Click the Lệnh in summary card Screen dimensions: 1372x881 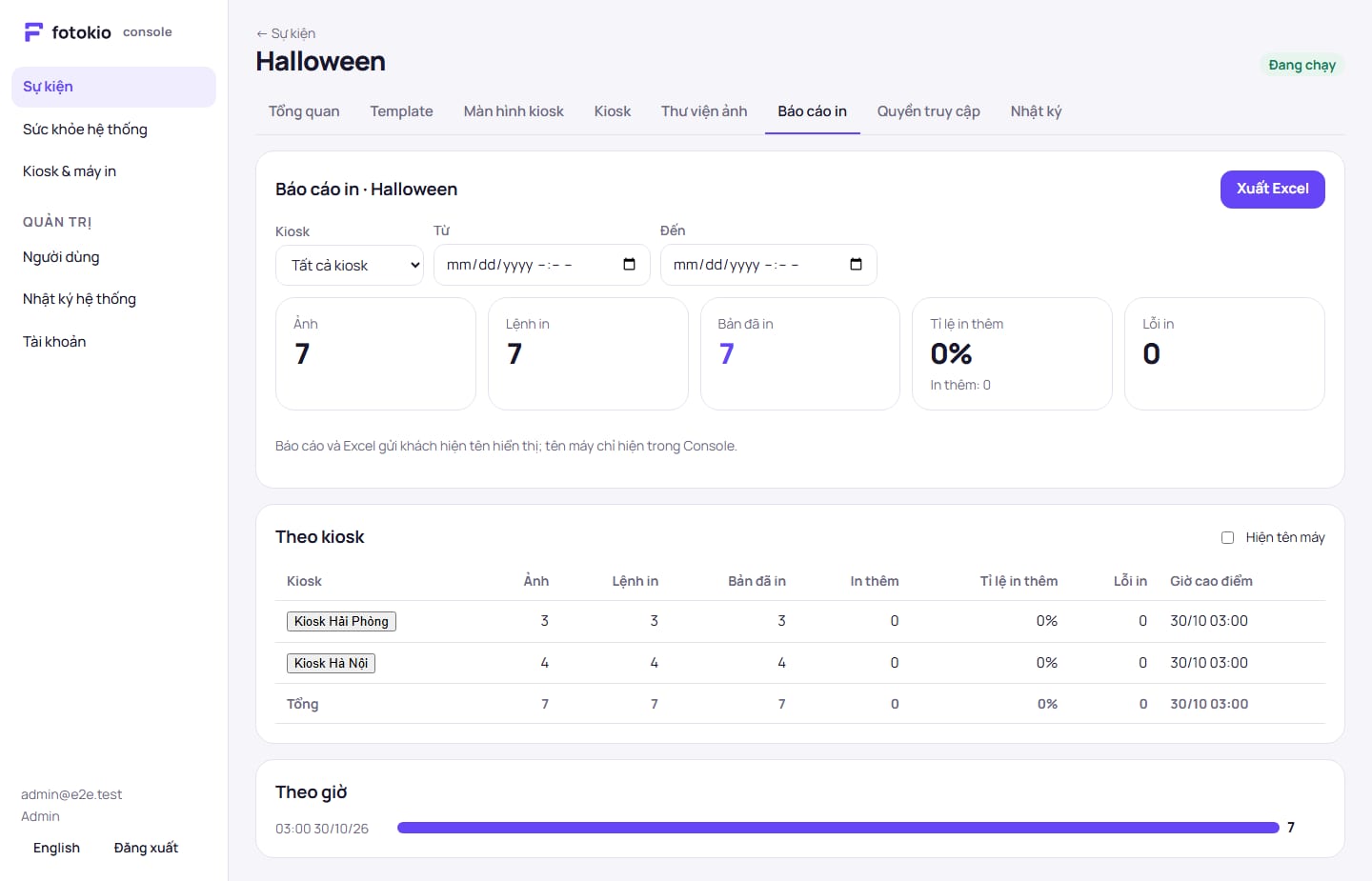(588, 354)
